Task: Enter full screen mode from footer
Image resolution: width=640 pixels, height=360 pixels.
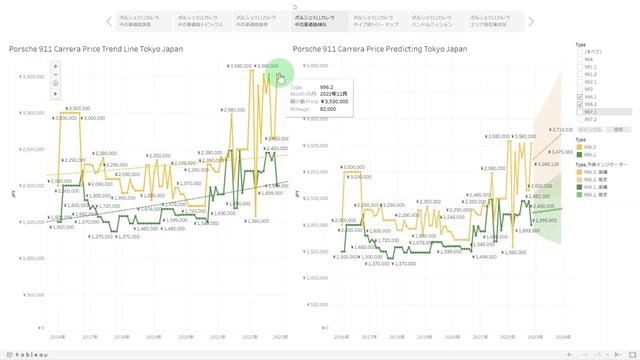Action: tap(632, 355)
